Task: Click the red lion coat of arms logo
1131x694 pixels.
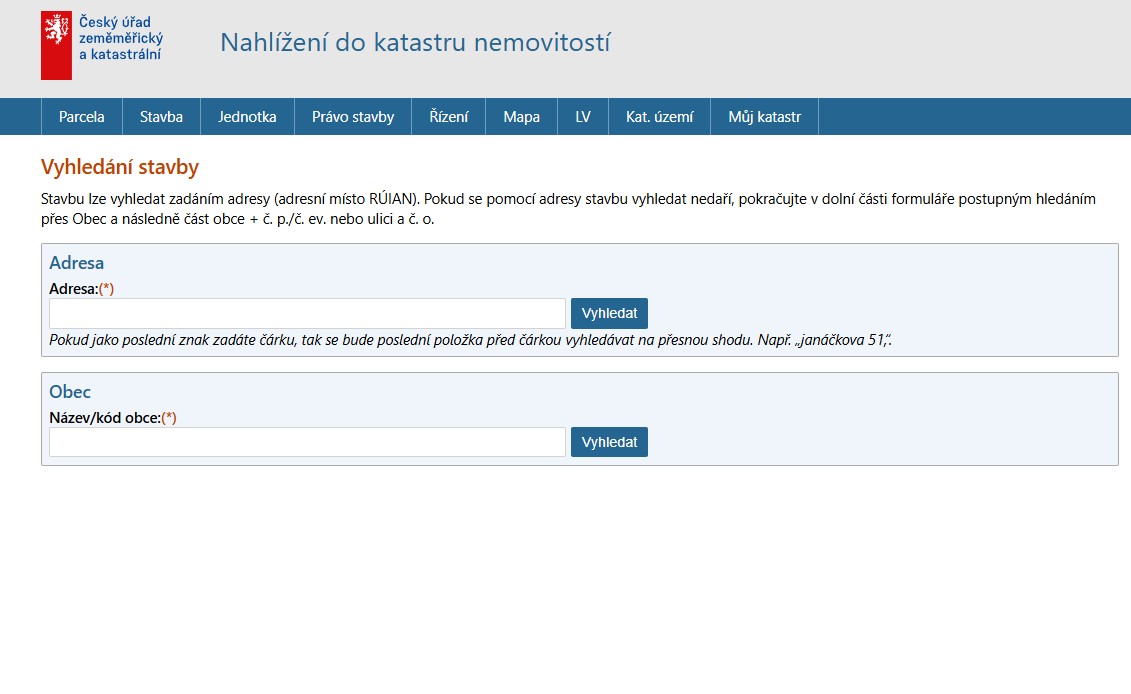Action: click(x=56, y=45)
